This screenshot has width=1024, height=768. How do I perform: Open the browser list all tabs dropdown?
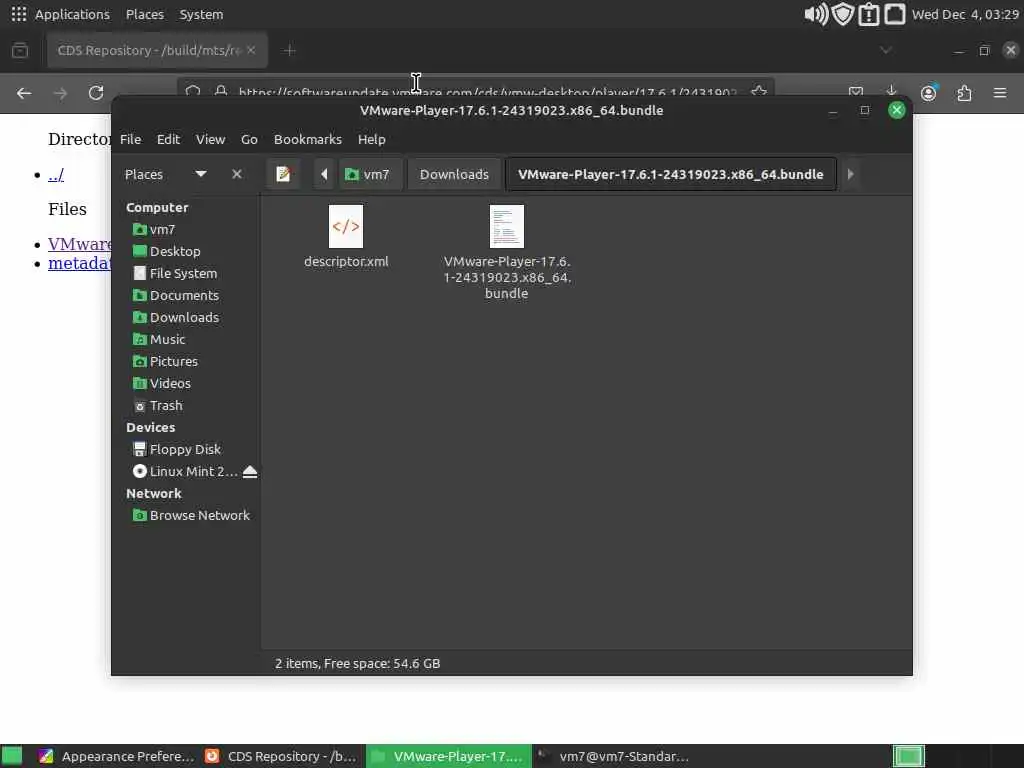tap(886, 50)
